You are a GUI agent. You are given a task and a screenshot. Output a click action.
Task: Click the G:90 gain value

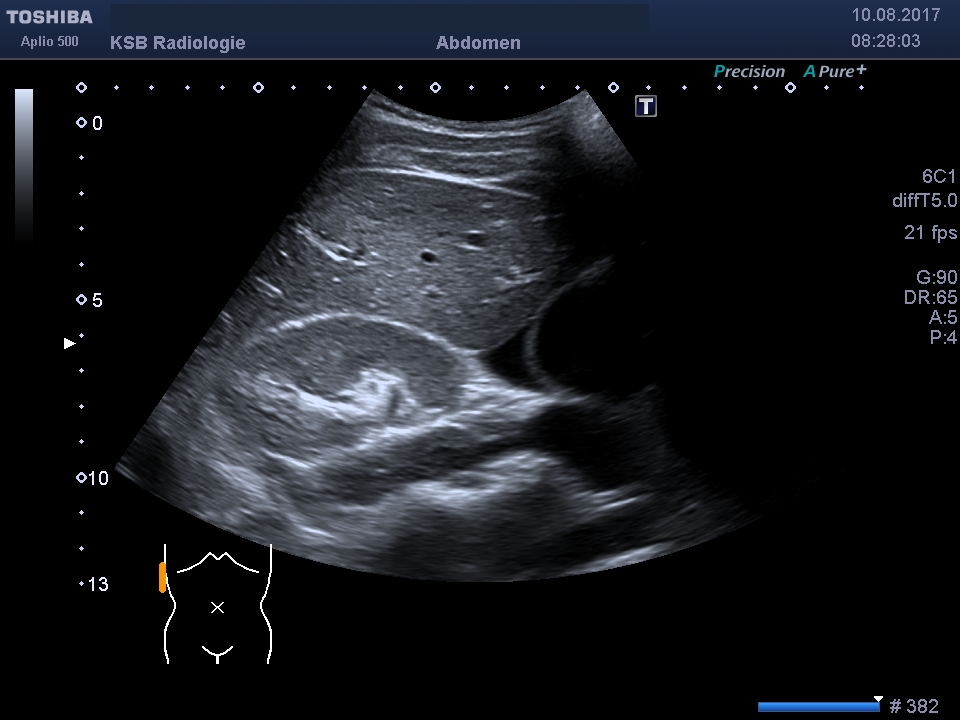tap(936, 277)
